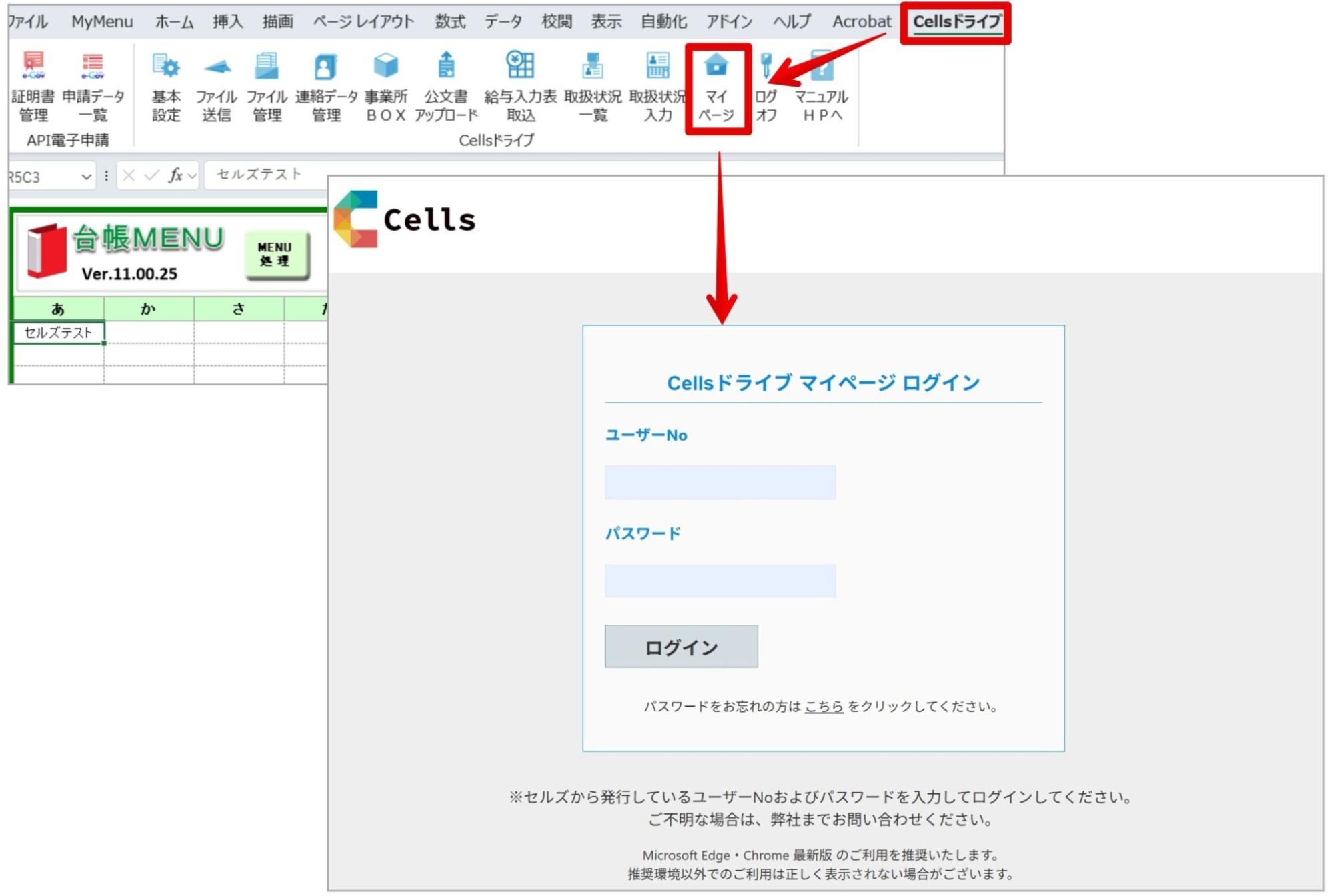
Task: Open the 申請データ一覧 ribbon icon
Action: click(93, 87)
